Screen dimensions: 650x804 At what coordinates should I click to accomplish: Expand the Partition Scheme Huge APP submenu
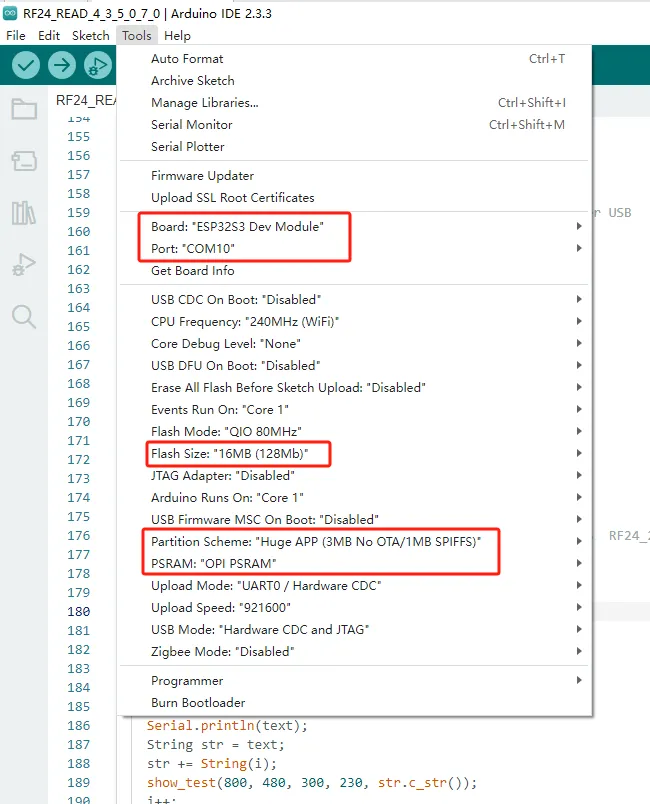pos(316,541)
